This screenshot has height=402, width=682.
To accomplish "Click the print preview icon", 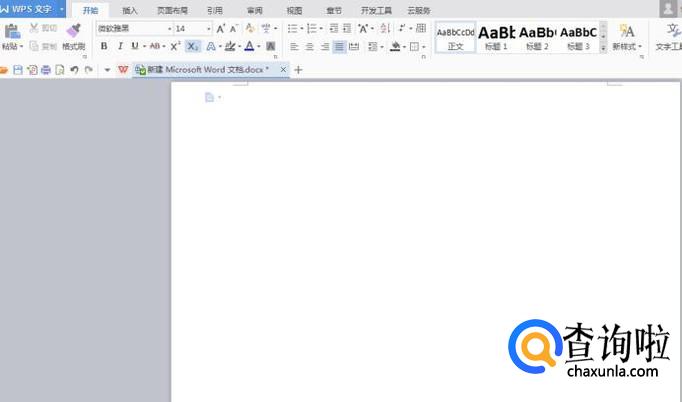I will [x=60, y=70].
